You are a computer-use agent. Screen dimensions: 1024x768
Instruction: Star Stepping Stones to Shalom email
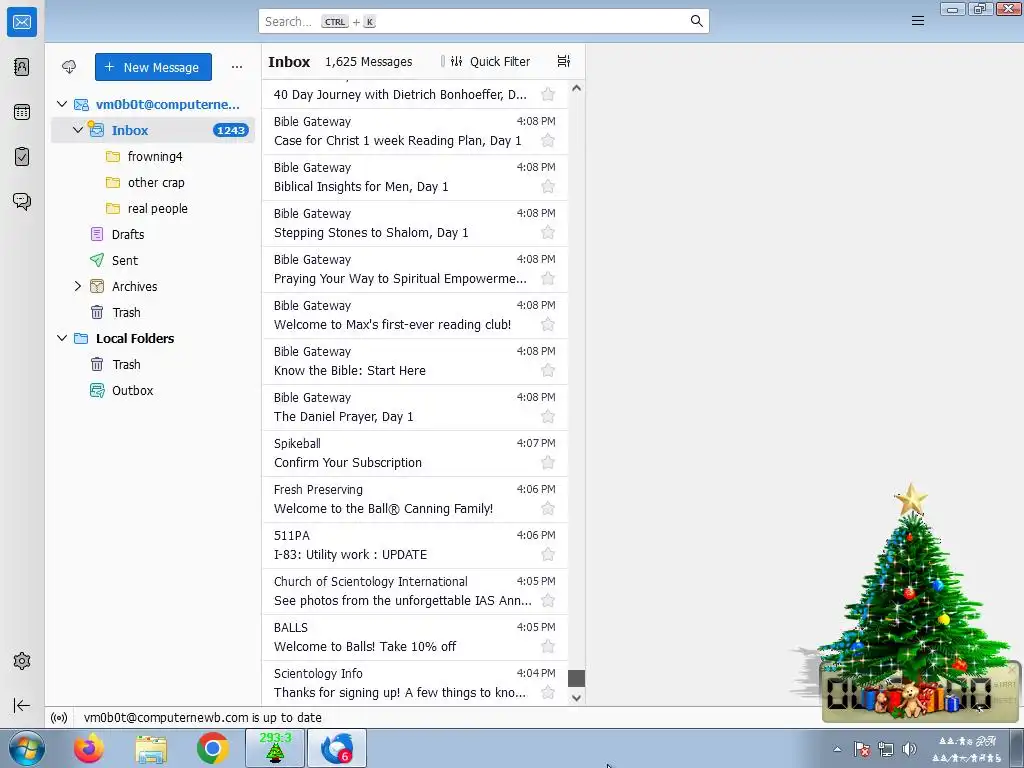click(548, 233)
